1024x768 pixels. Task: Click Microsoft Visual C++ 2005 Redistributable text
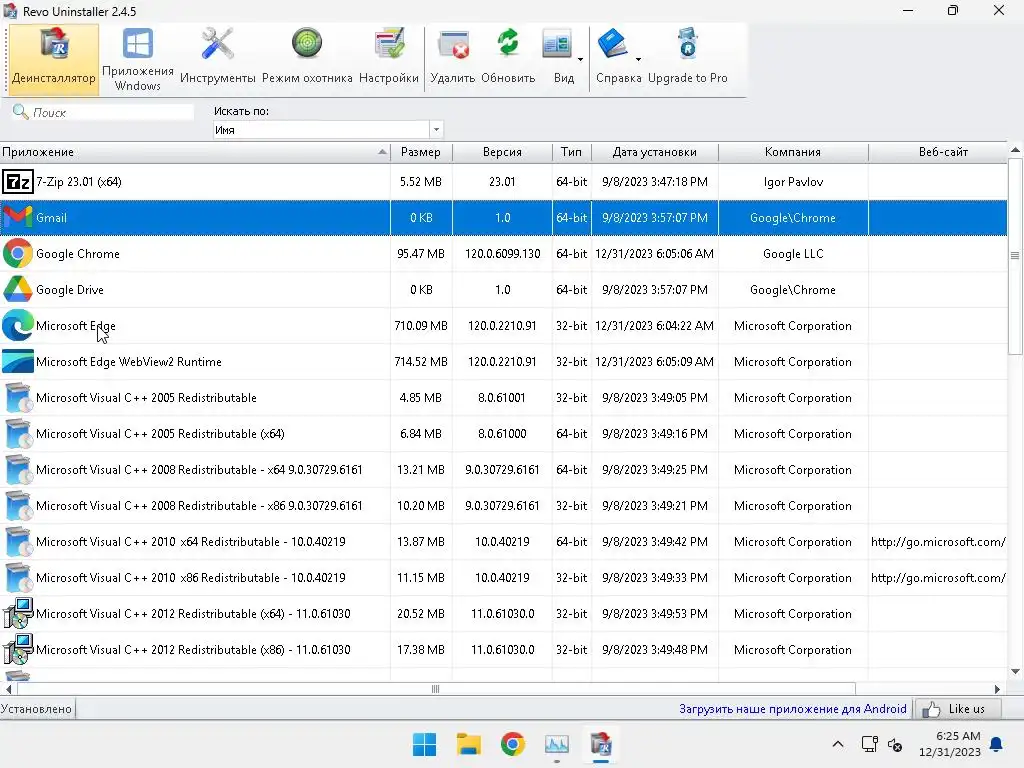146,398
